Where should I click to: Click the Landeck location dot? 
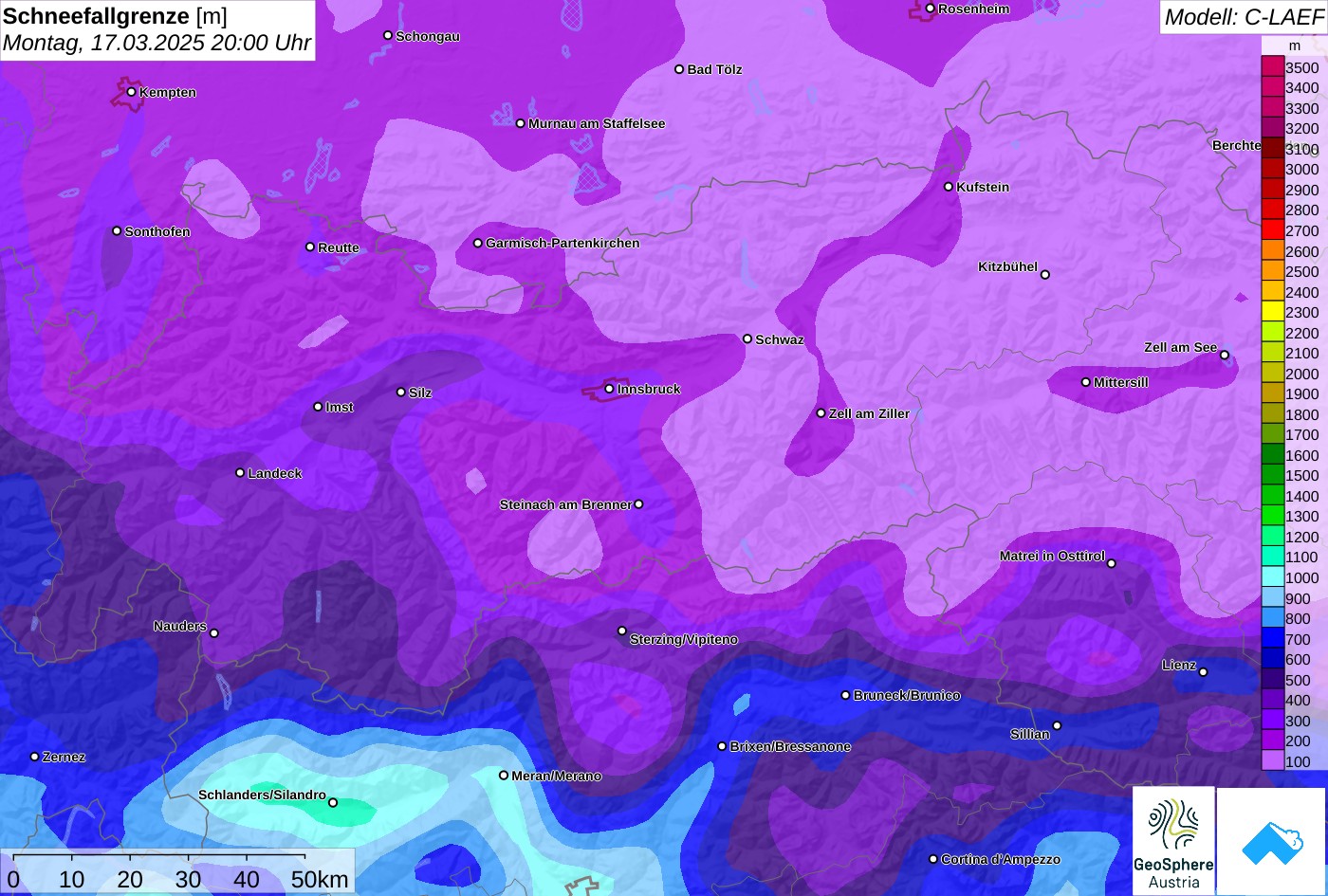239,473
